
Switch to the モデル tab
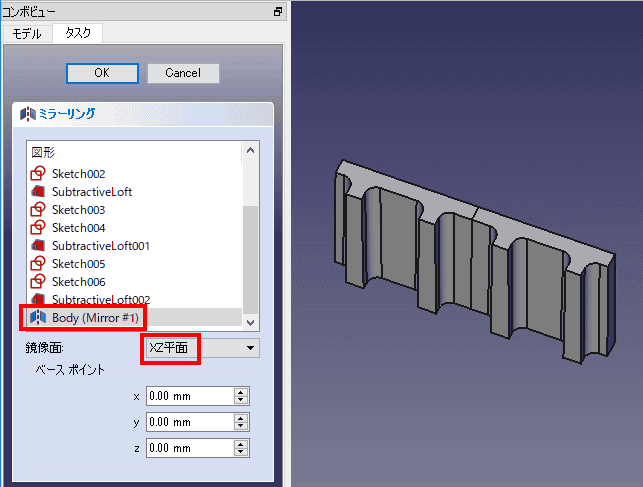click(27, 34)
